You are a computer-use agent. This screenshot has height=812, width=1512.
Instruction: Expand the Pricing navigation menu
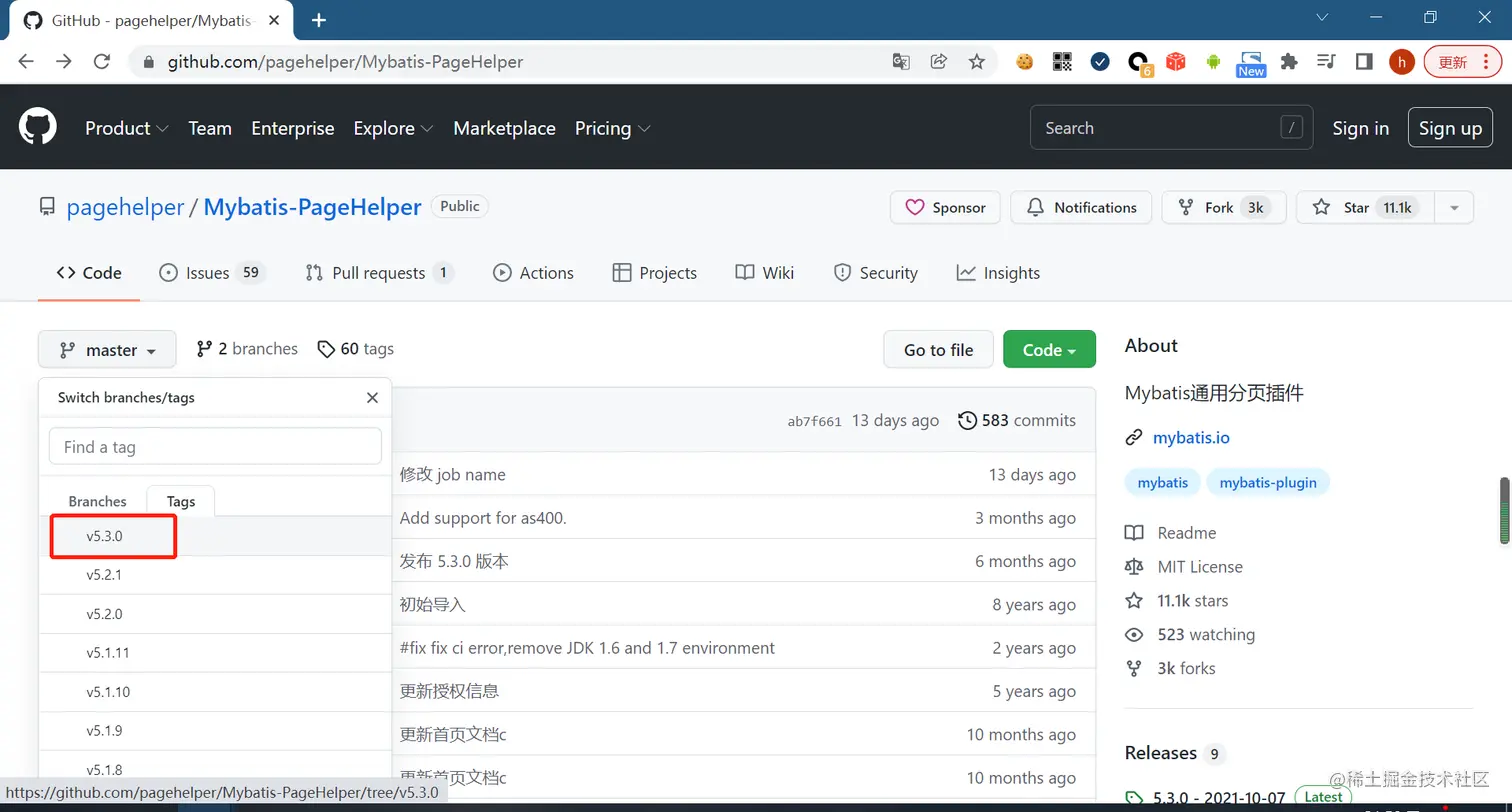[613, 128]
